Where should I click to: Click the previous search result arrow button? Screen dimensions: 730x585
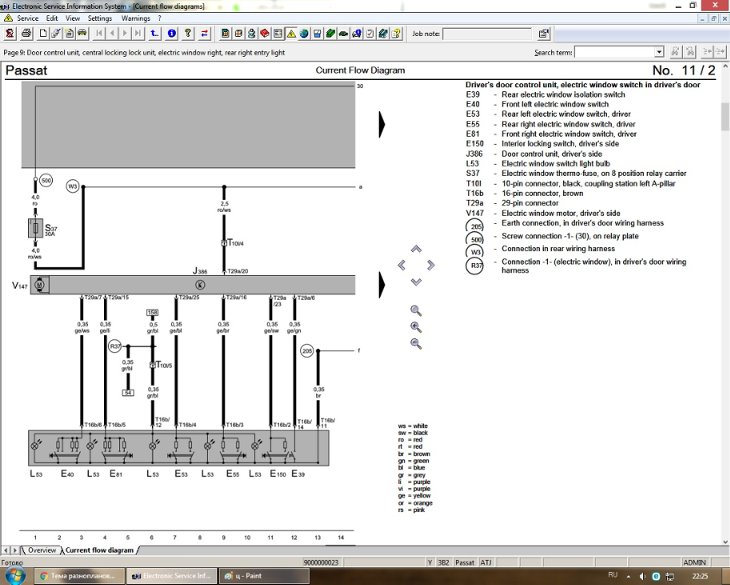tap(707, 52)
